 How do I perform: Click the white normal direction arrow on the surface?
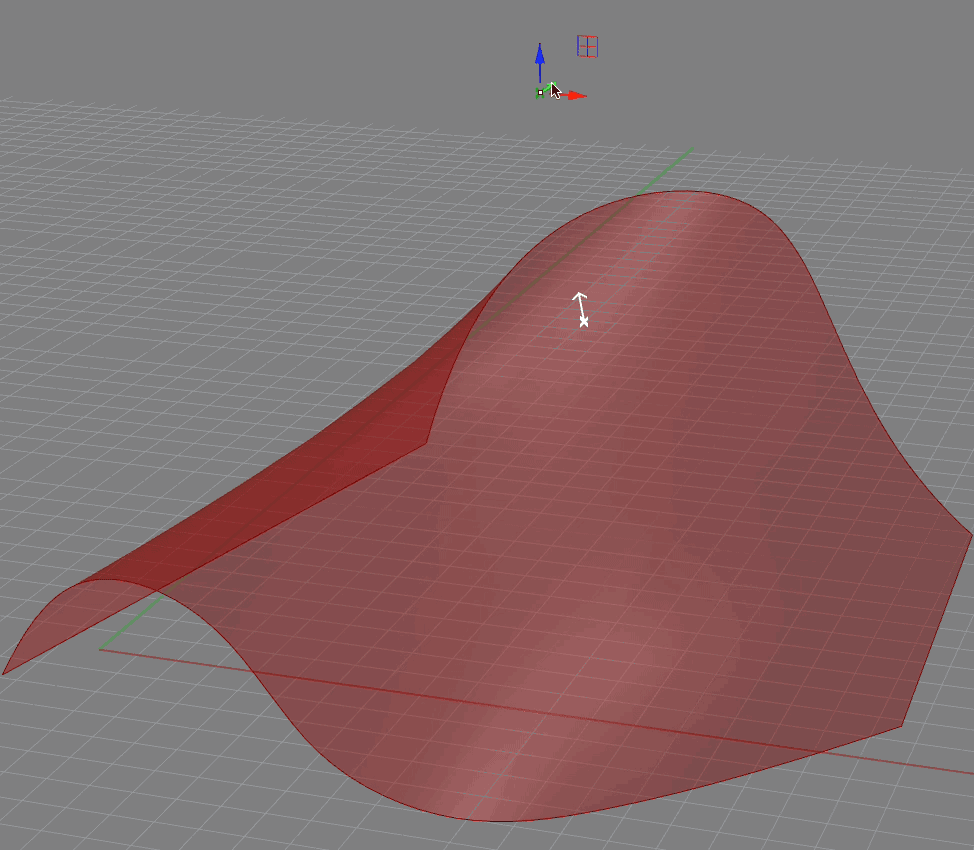[x=581, y=309]
